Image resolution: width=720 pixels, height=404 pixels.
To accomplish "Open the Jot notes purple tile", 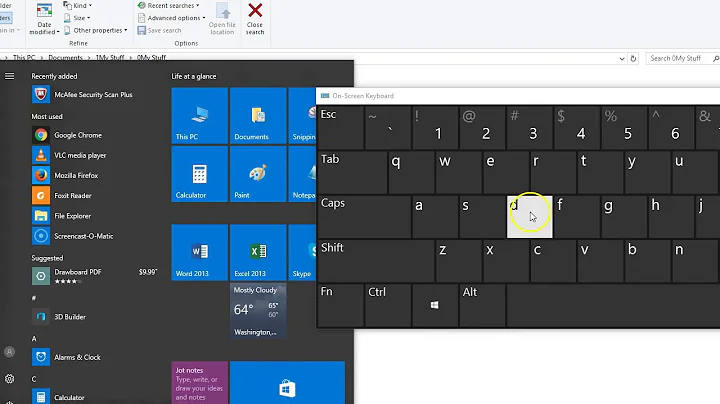I will (x=199, y=383).
